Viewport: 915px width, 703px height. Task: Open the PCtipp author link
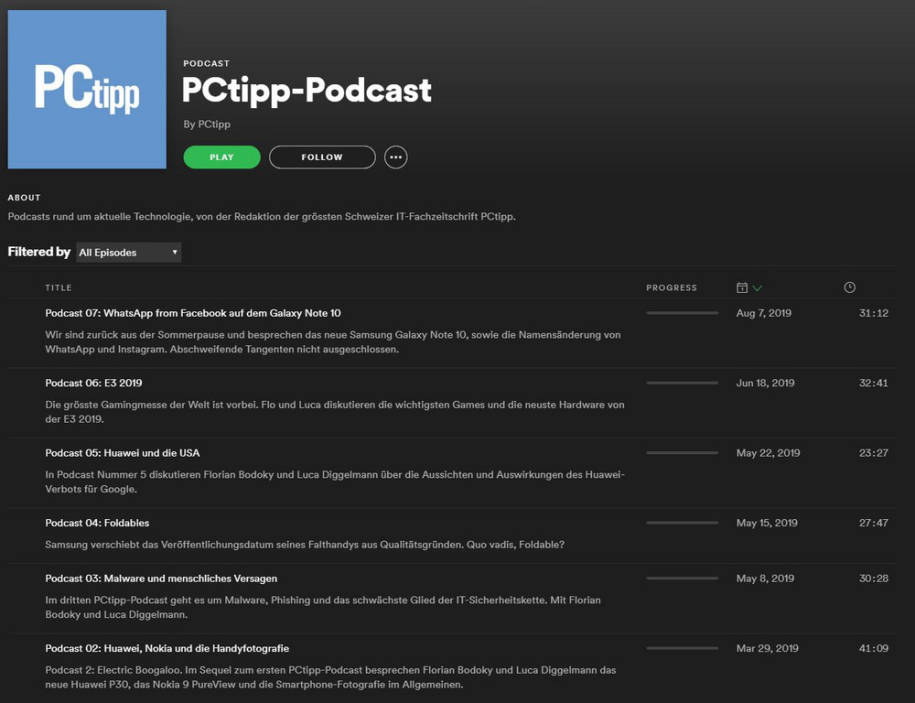[x=214, y=124]
